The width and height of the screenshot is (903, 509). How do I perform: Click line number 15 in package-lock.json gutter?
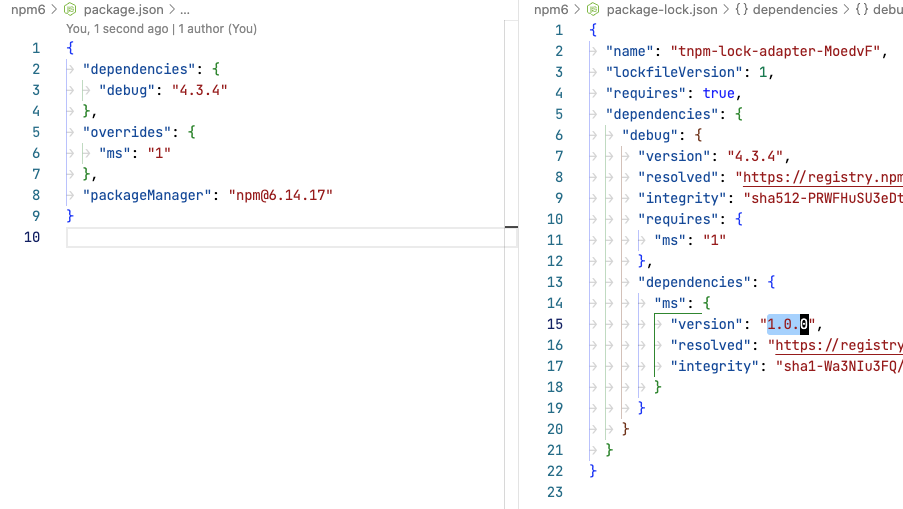pyautogui.click(x=555, y=324)
